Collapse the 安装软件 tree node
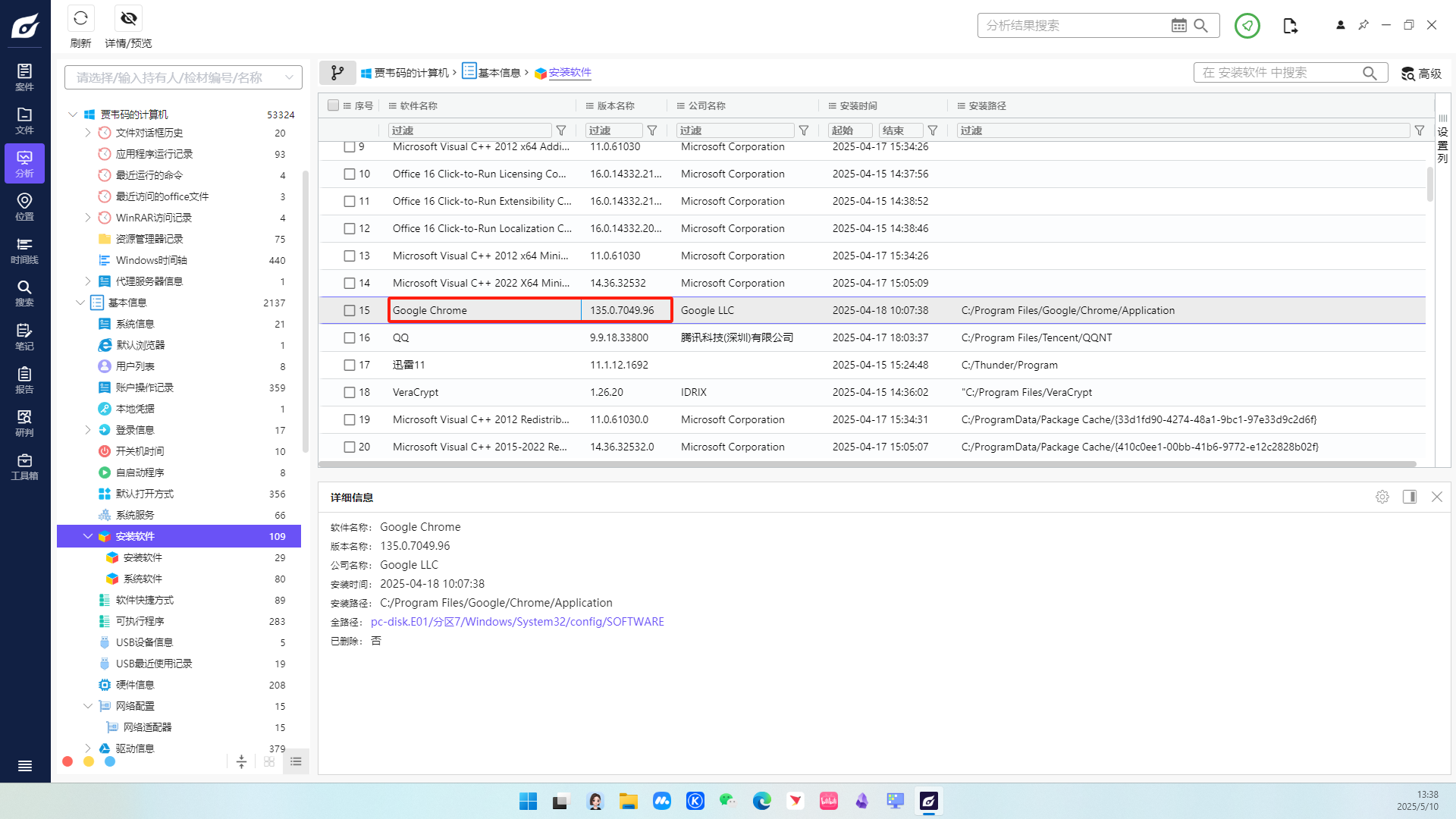 click(88, 536)
